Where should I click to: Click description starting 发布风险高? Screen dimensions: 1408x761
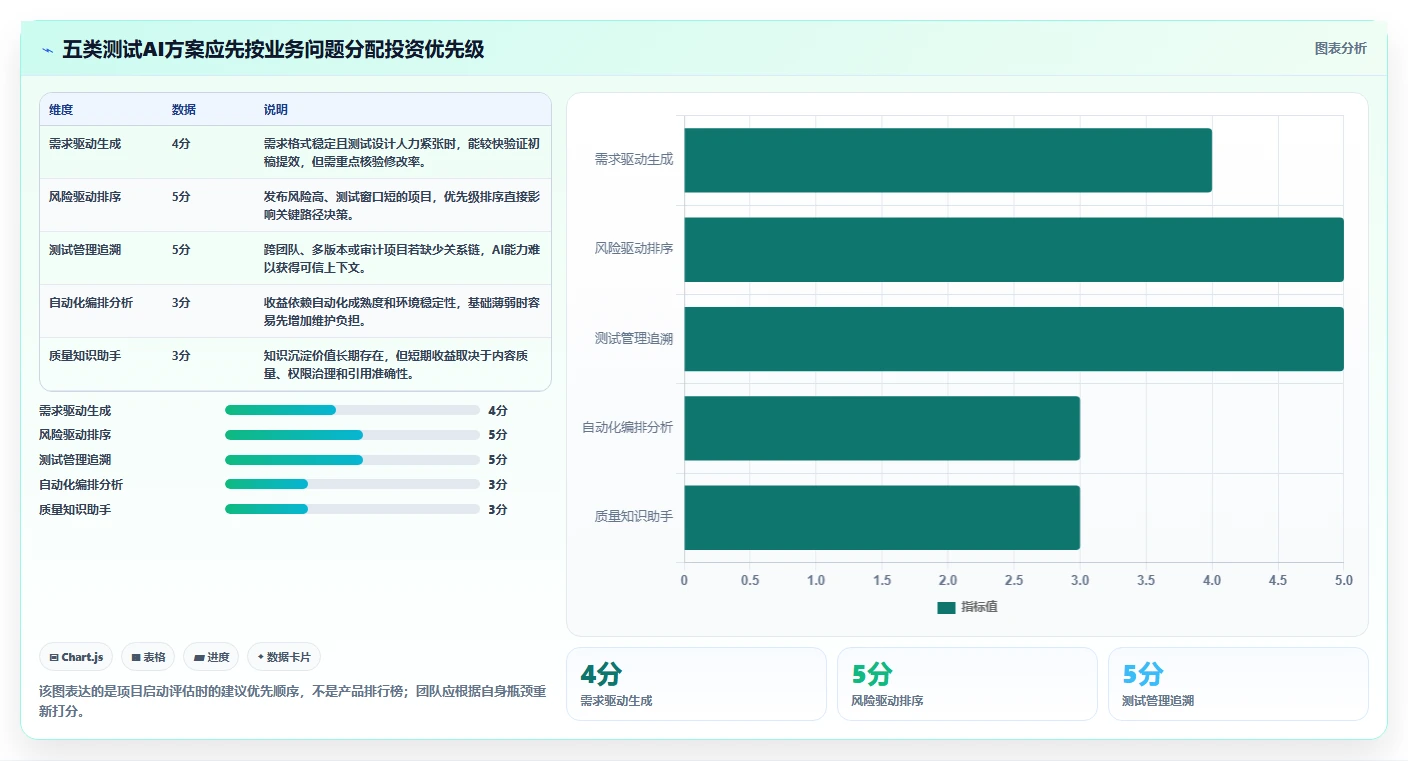pyautogui.click(x=402, y=205)
